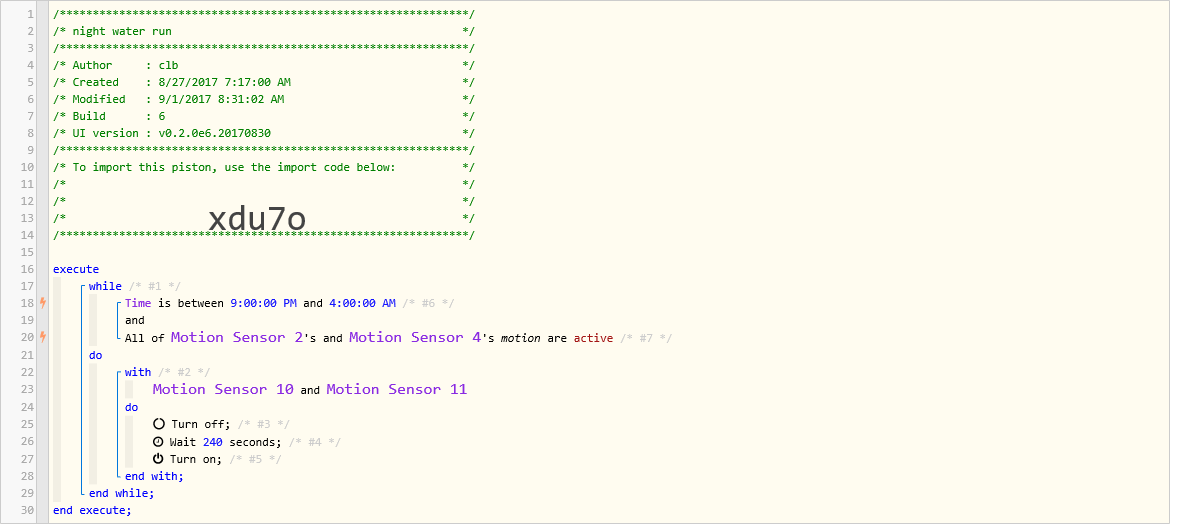Open Motion Sensor 2 device link

coord(237,337)
